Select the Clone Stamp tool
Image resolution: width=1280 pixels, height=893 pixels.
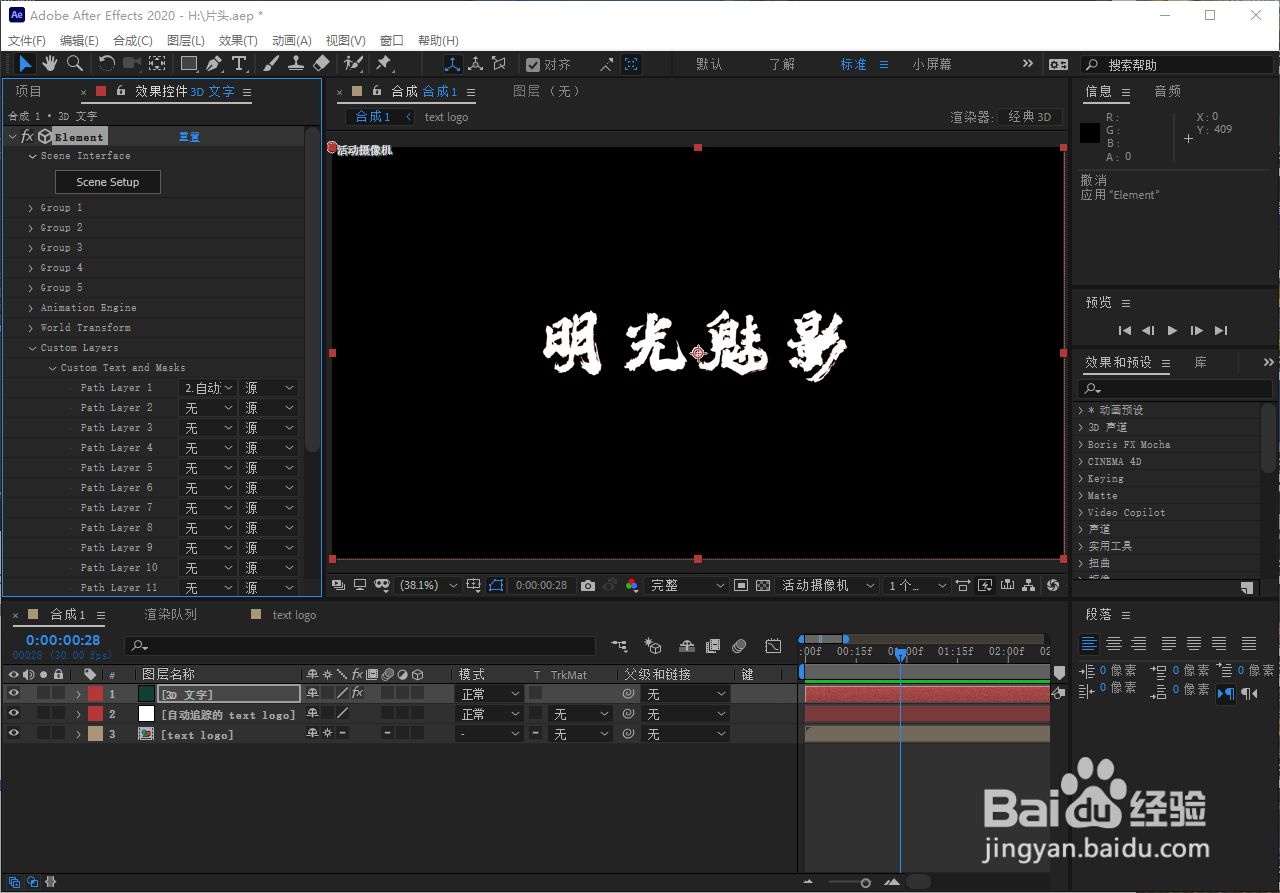(x=295, y=63)
